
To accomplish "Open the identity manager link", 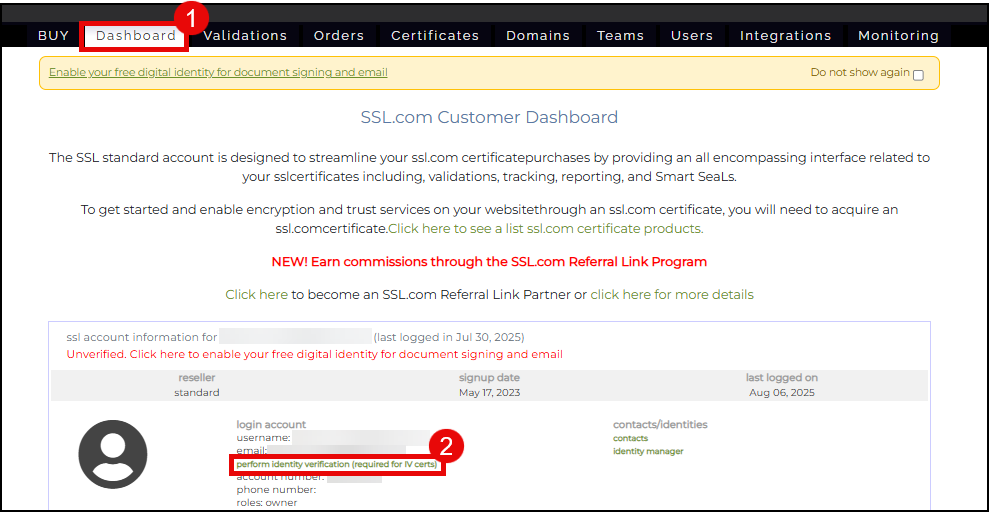I will click(x=648, y=452).
